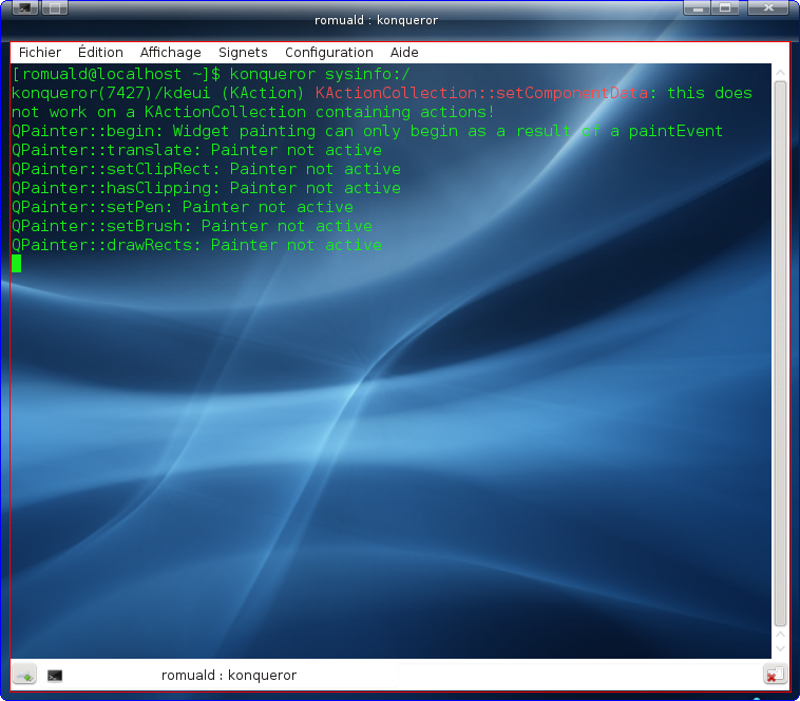Screen dimensions: 800x701
Task: Maximize the Konsole window
Action: pos(725,8)
